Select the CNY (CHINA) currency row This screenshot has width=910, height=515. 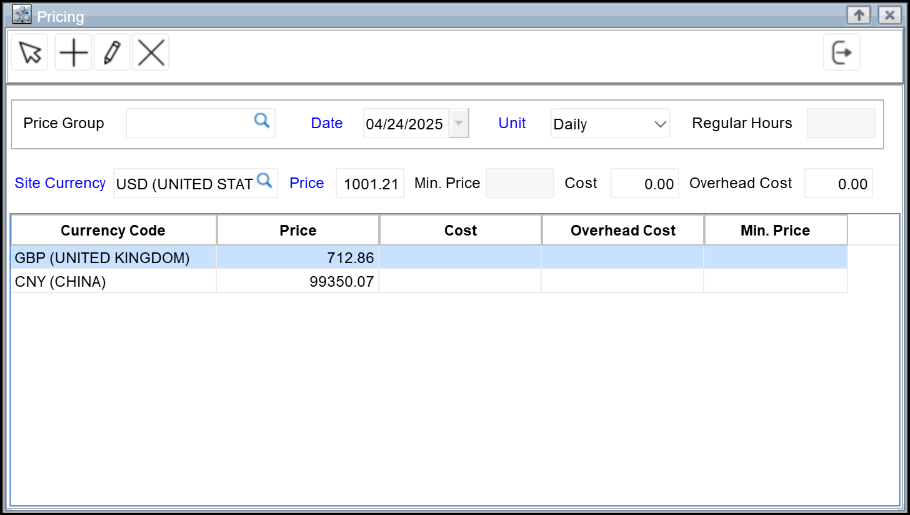113,282
